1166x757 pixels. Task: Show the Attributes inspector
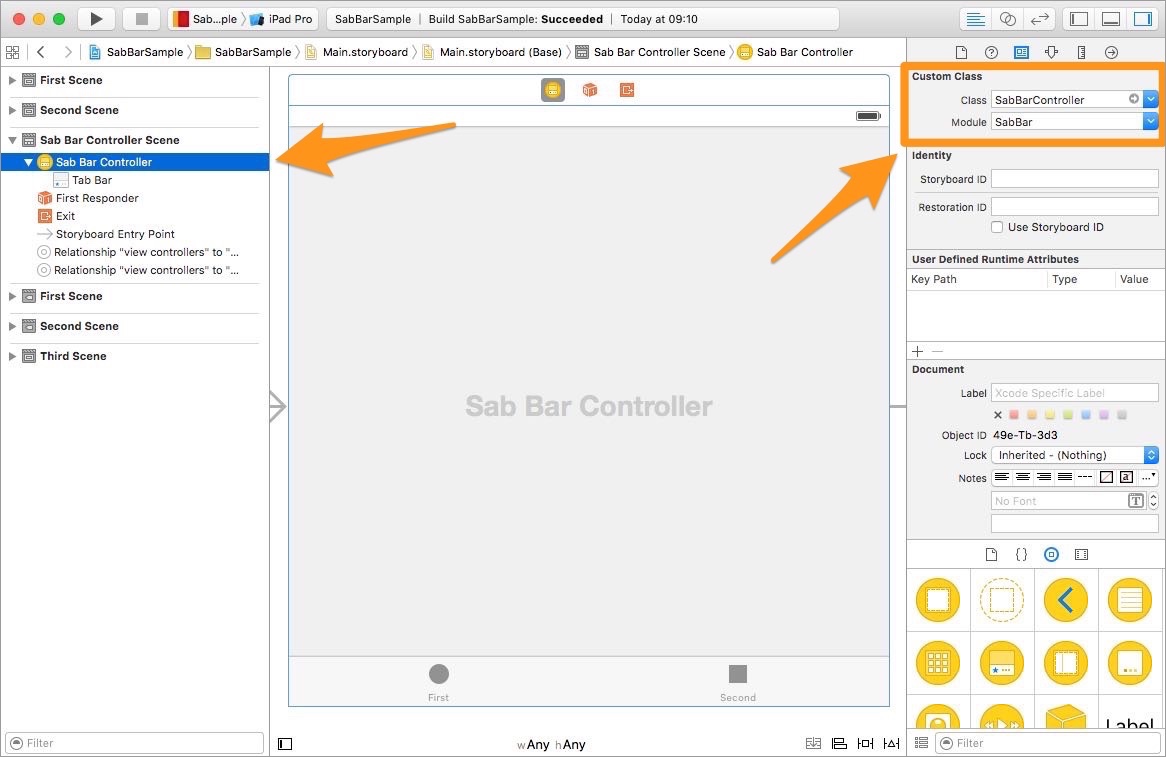[1051, 52]
